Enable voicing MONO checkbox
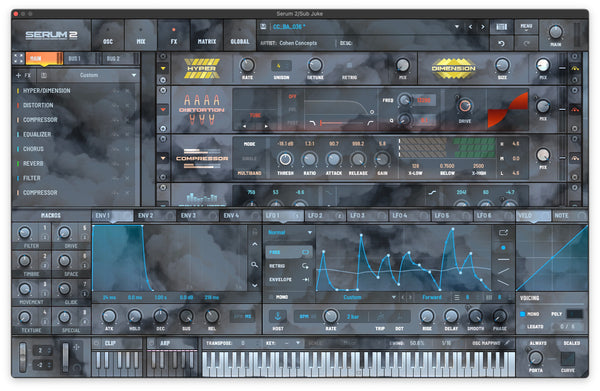Viewport: 600px width, 391px height. pos(523,314)
